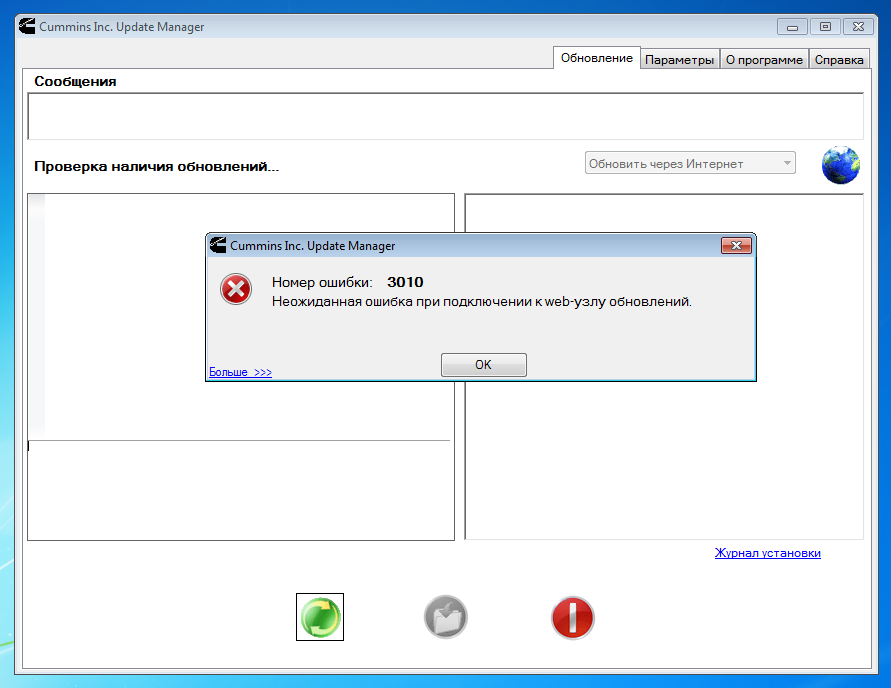
Task: Switch to the Обновление tab
Action: coord(597,58)
